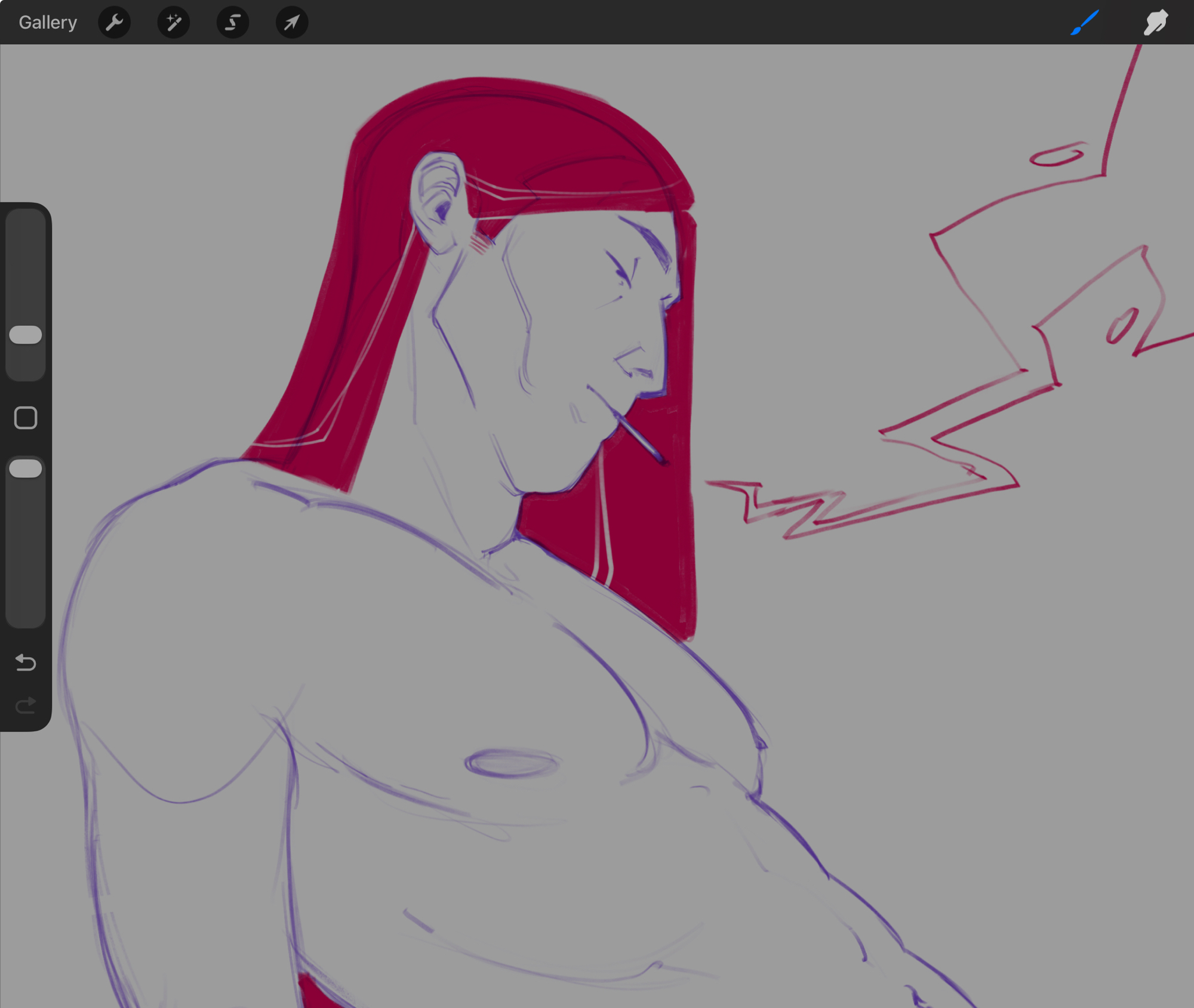Open the Adjustments magic wand menu
1194x1008 pixels.
173,23
